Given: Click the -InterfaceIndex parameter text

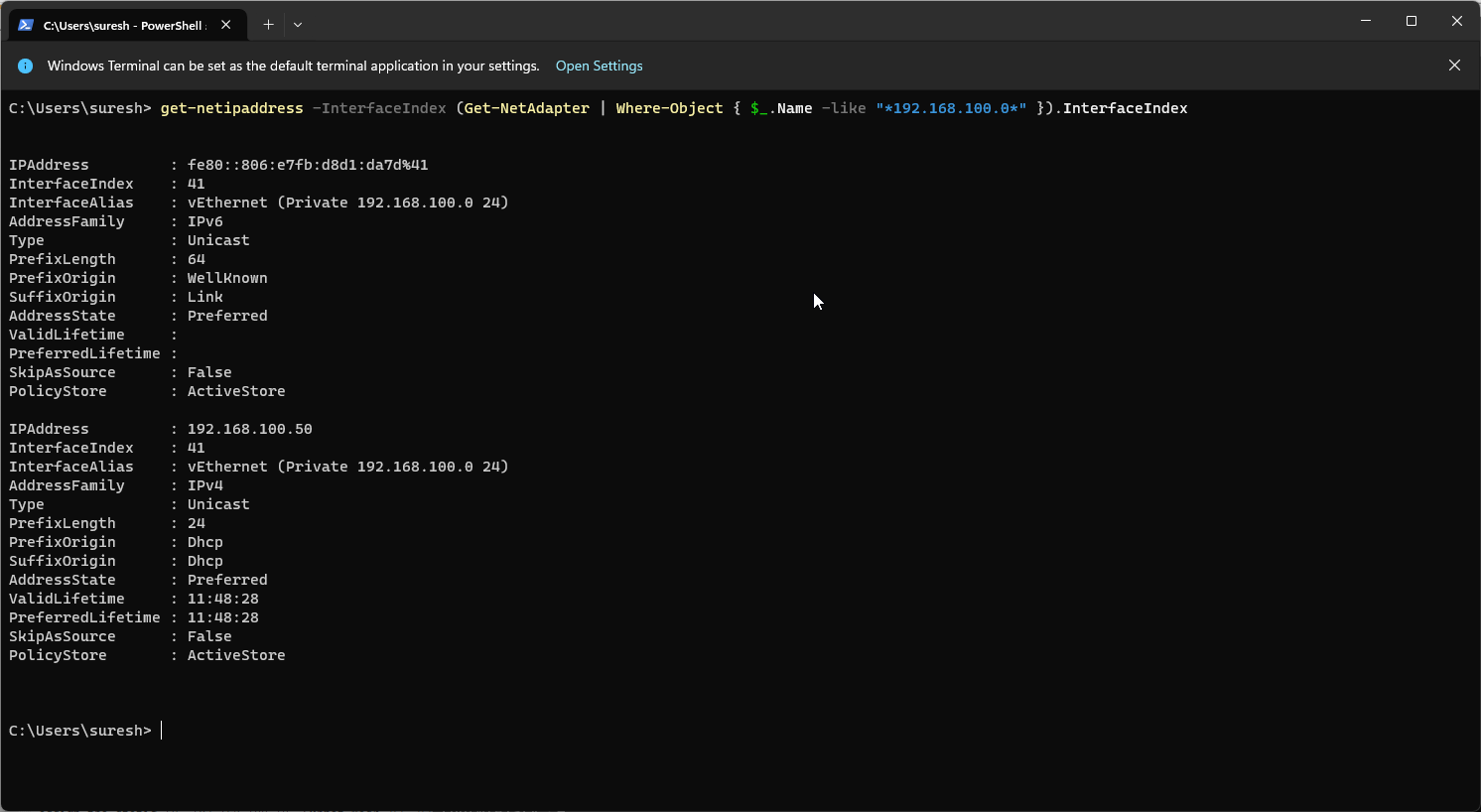Looking at the screenshot, I should [379, 108].
